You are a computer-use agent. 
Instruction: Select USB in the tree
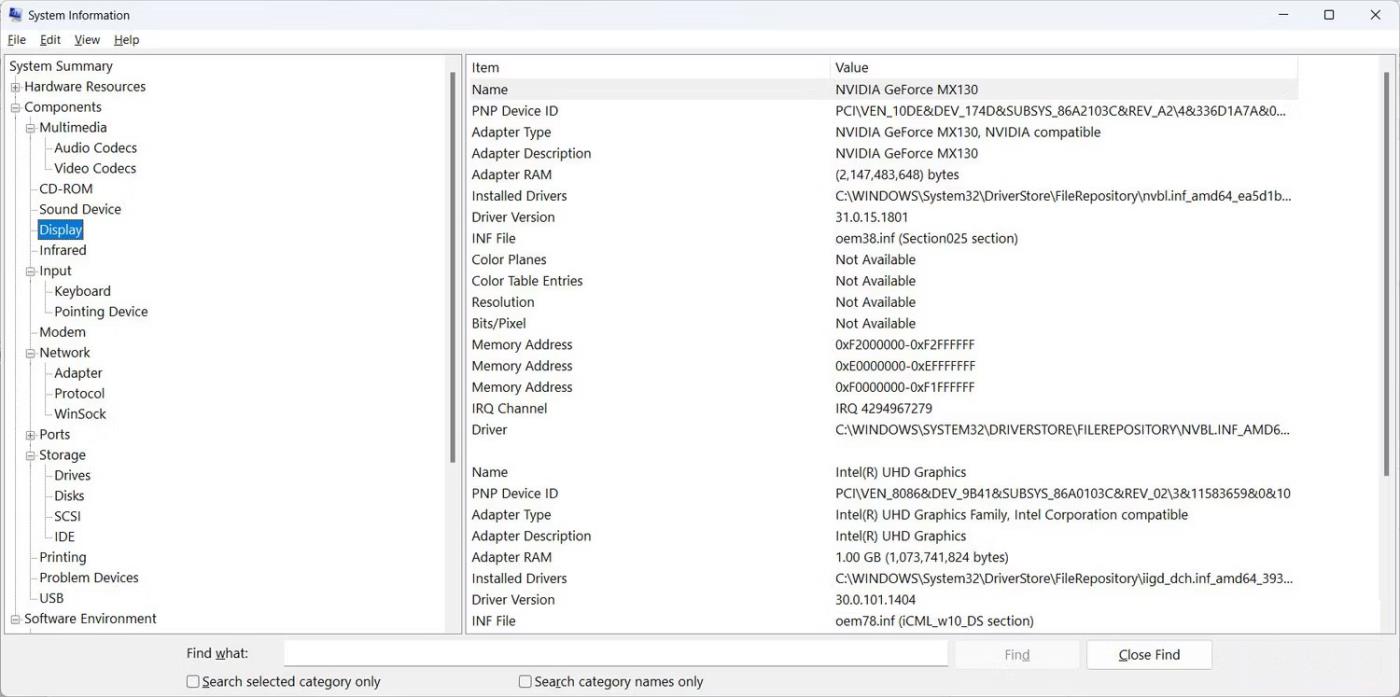coord(51,599)
